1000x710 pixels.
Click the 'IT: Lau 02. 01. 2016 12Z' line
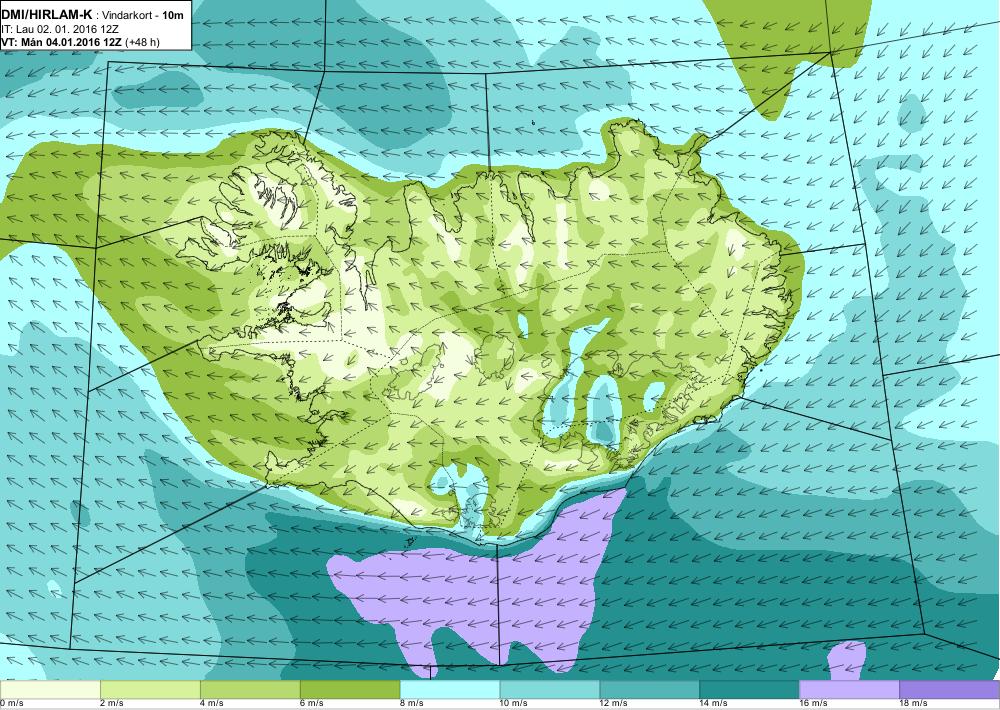[60, 29]
